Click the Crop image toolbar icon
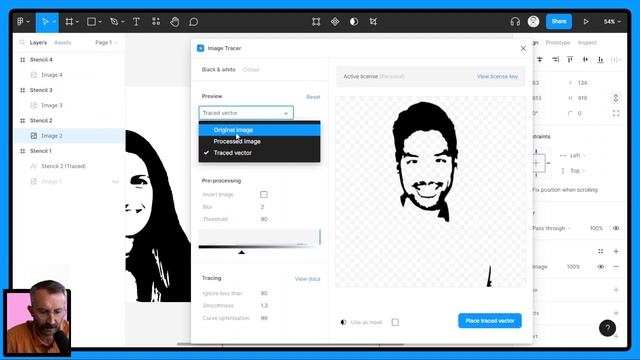 [373, 22]
